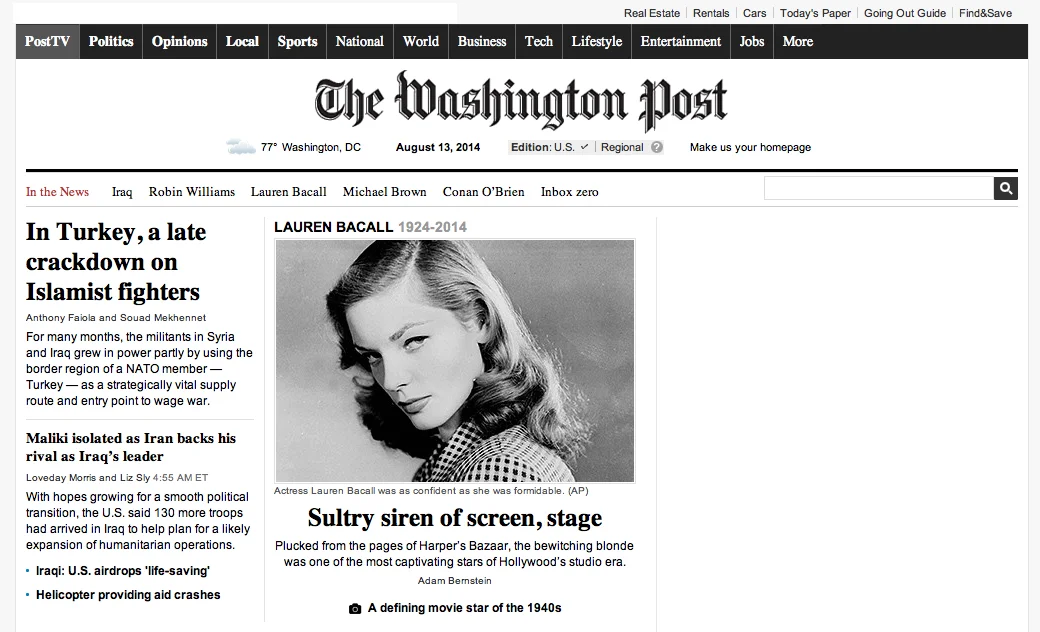Open the Turkey crackdown on Islamist fighters headline
This screenshot has width=1040, height=632.
[116, 262]
